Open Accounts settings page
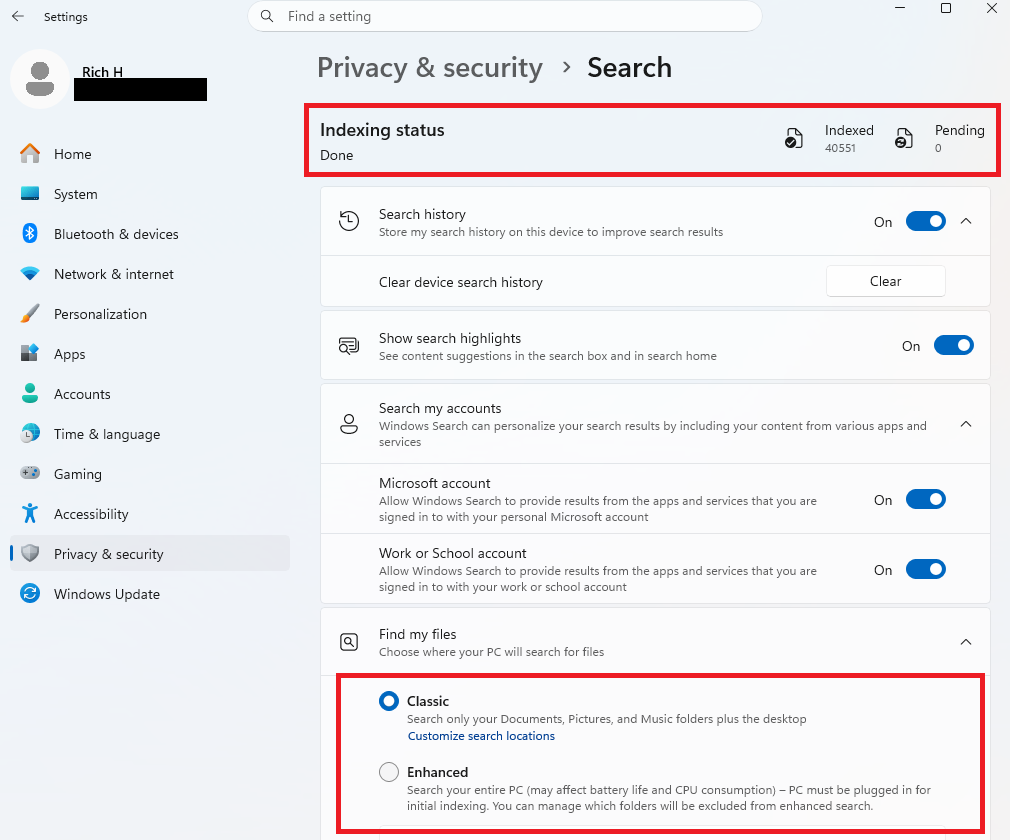 pyautogui.click(x=149, y=394)
